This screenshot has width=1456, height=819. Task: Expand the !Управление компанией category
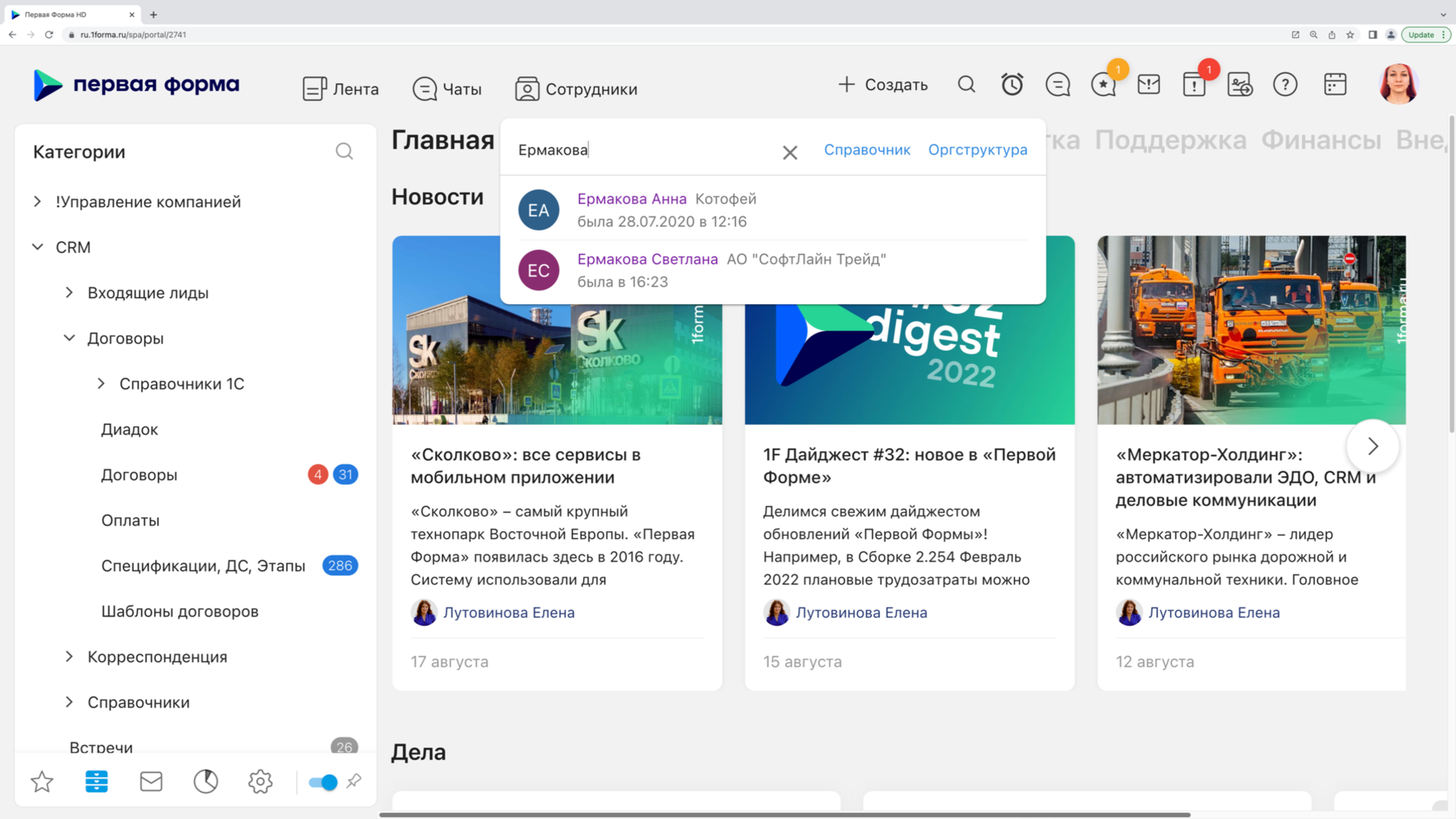click(x=37, y=202)
